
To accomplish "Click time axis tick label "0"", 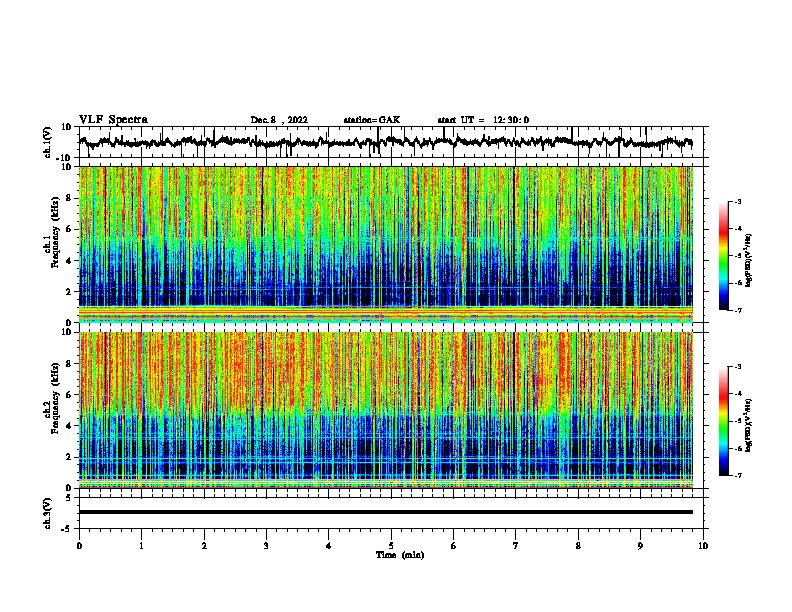I will [x=79, y=546].
